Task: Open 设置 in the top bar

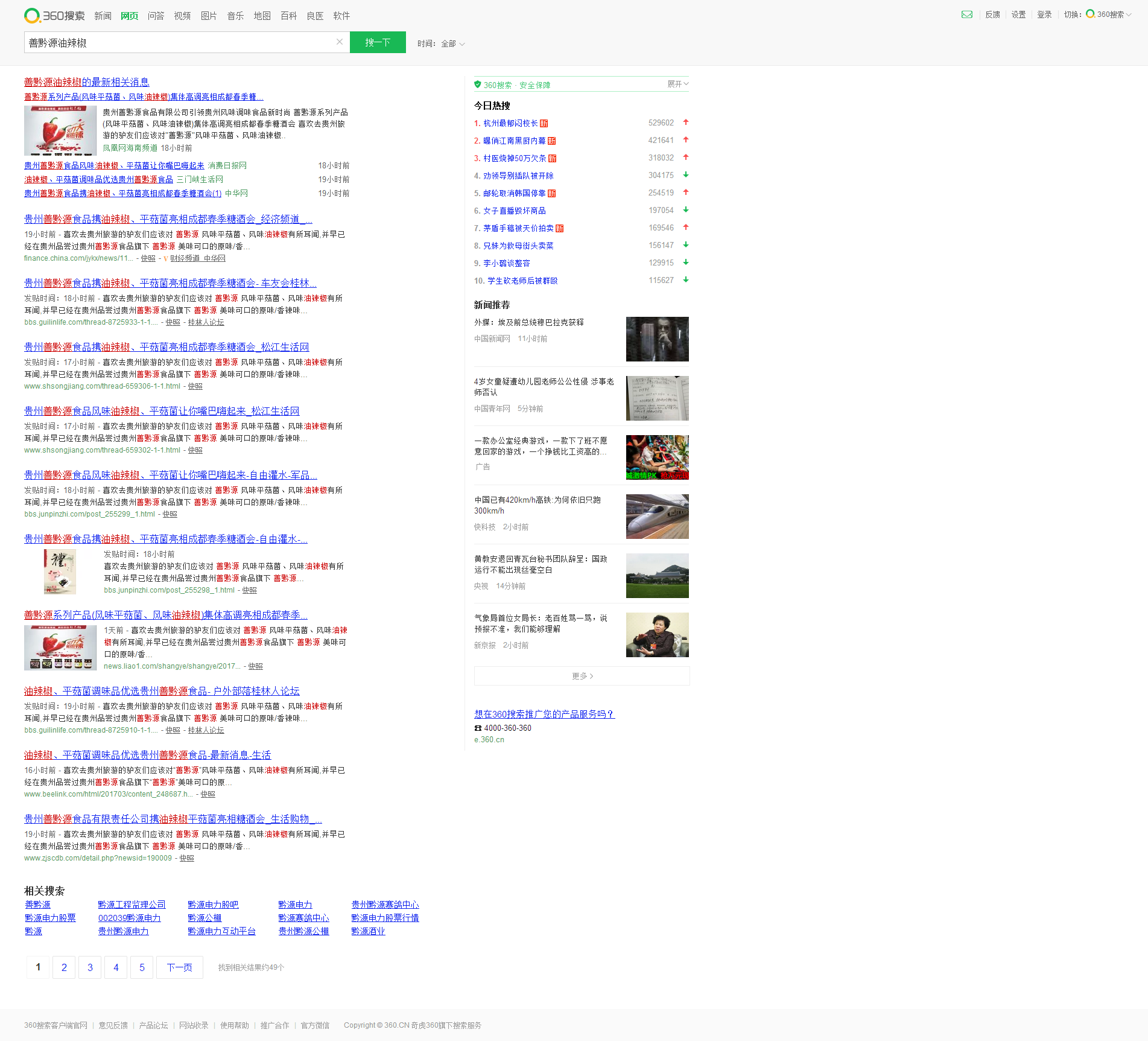Action: tap(1018, 14)
